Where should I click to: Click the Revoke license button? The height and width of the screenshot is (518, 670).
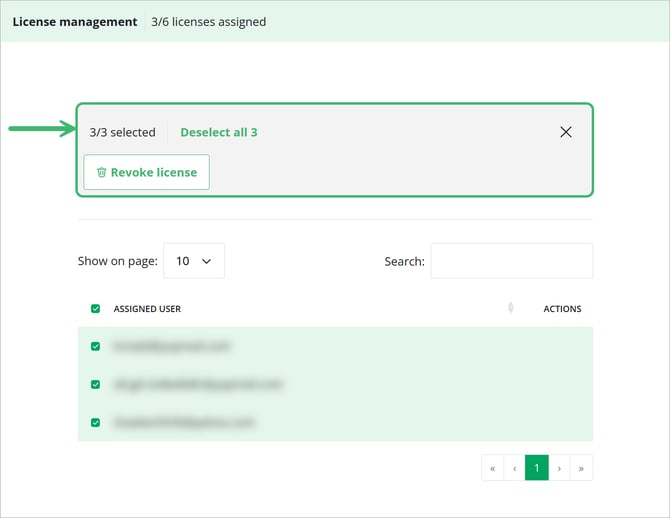point(147,172)
